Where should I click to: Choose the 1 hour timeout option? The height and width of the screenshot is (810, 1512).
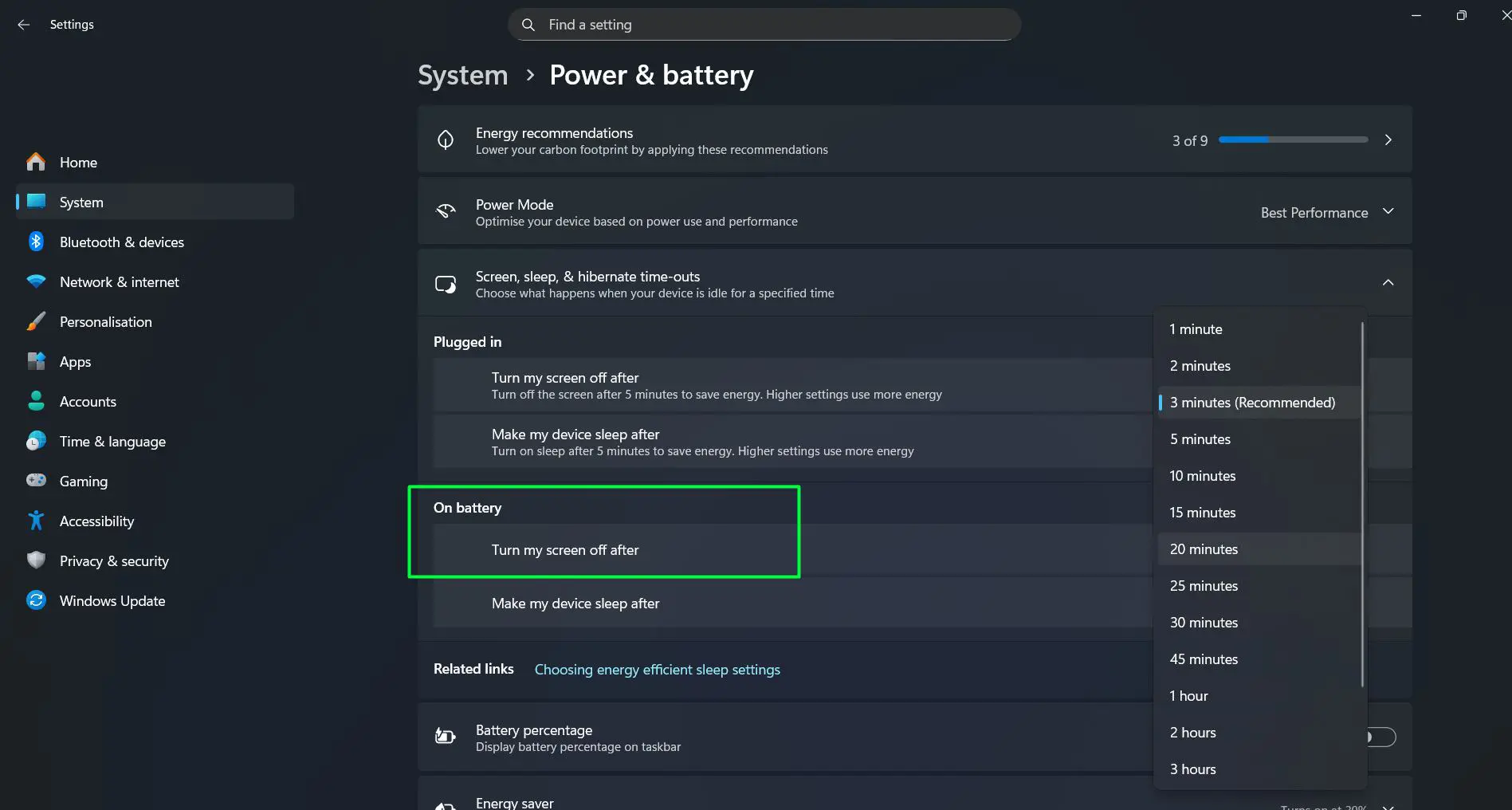[1188, 695]
